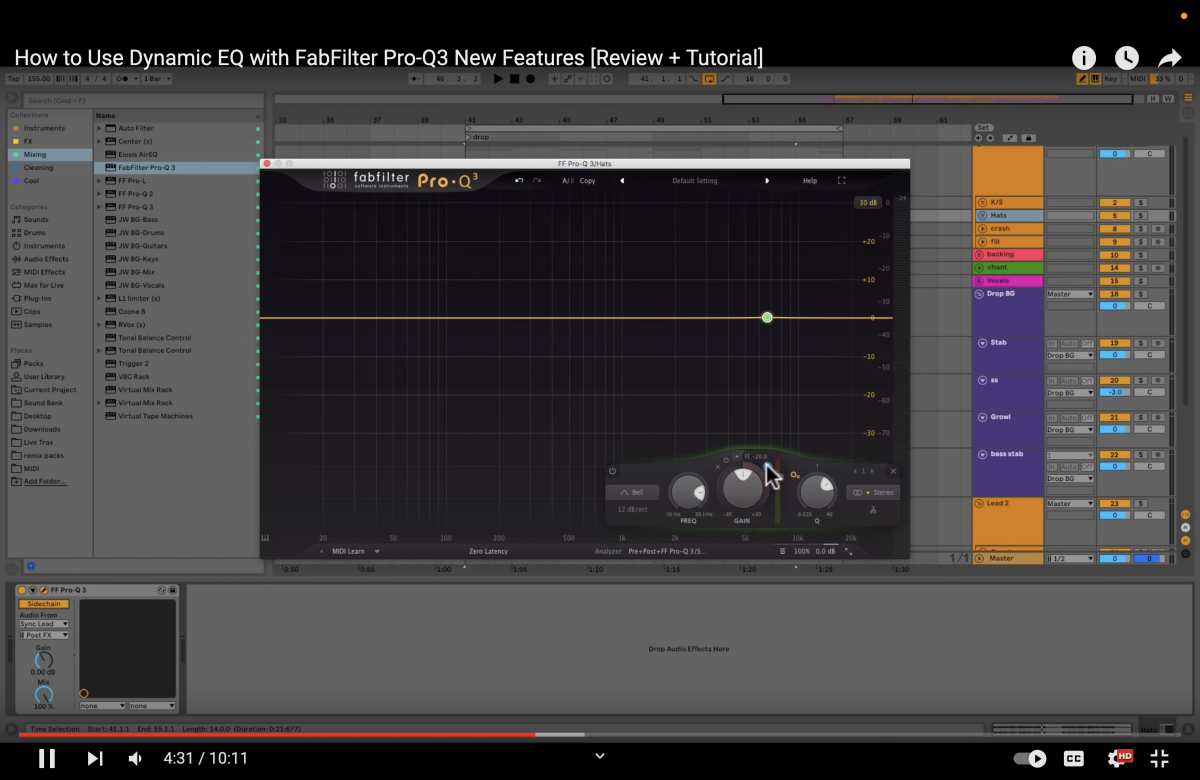The width and height of the screenshot is (1200, 780).
Task: Toggle closed captions on the video
Action: 1073,758
